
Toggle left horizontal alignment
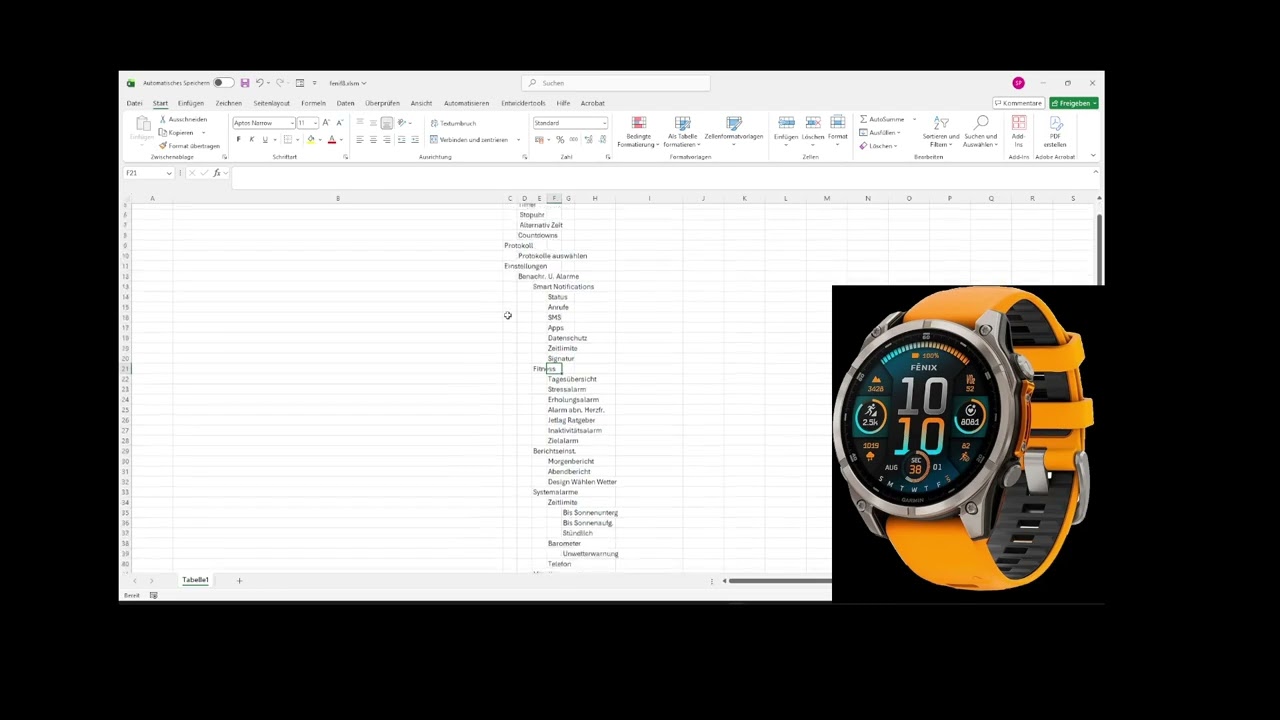click(359, 140)
